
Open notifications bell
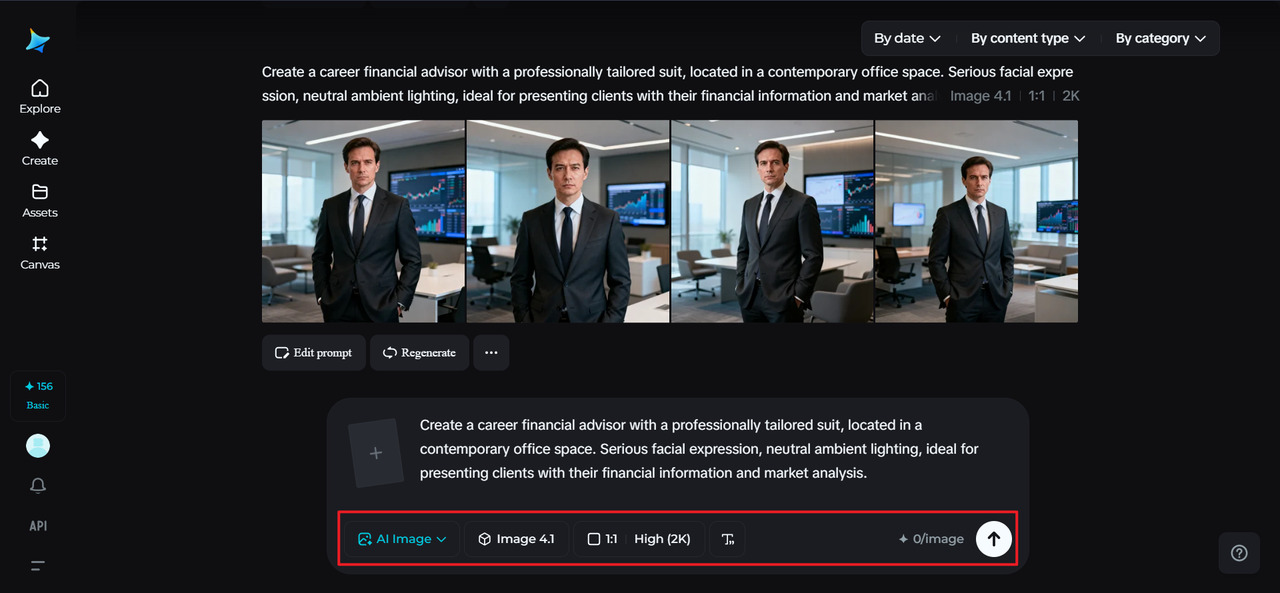38,486
